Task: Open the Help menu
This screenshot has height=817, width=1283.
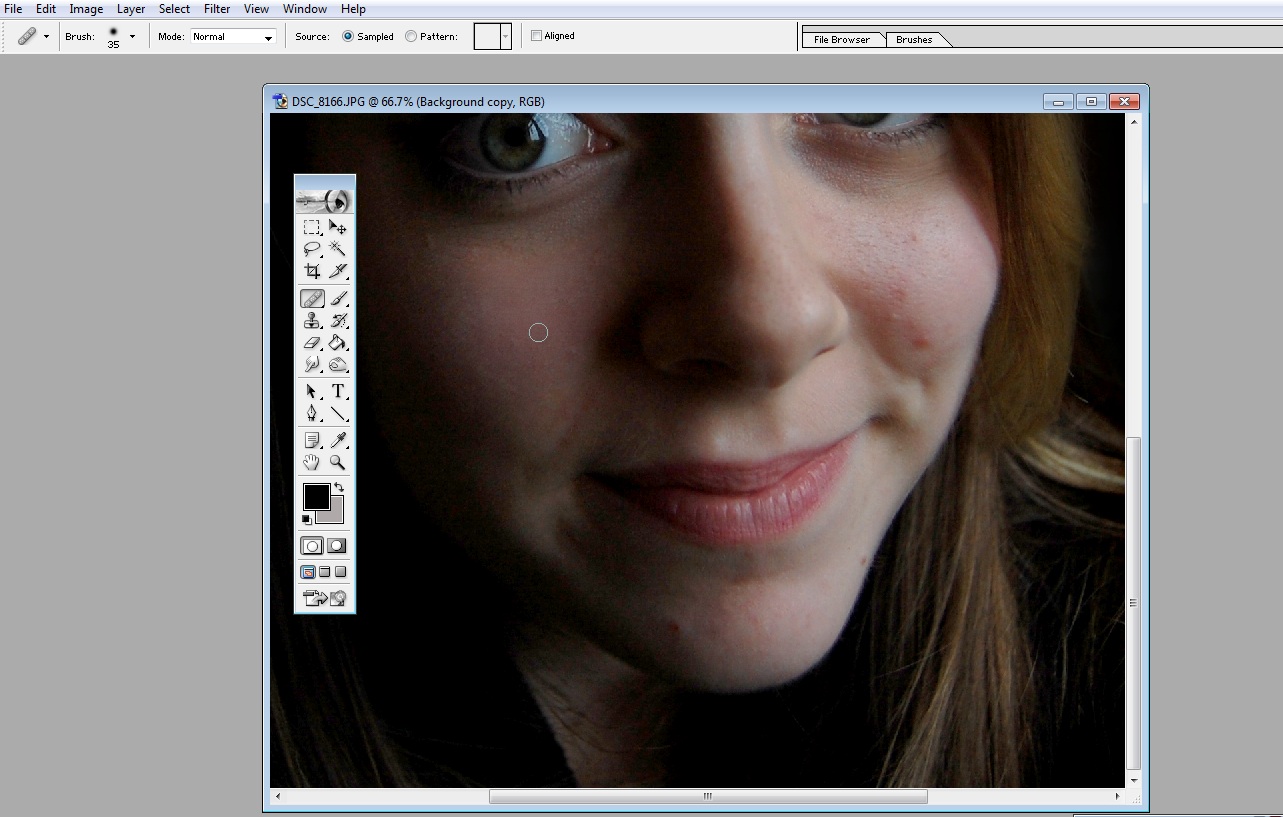Action: click(353, 9)
